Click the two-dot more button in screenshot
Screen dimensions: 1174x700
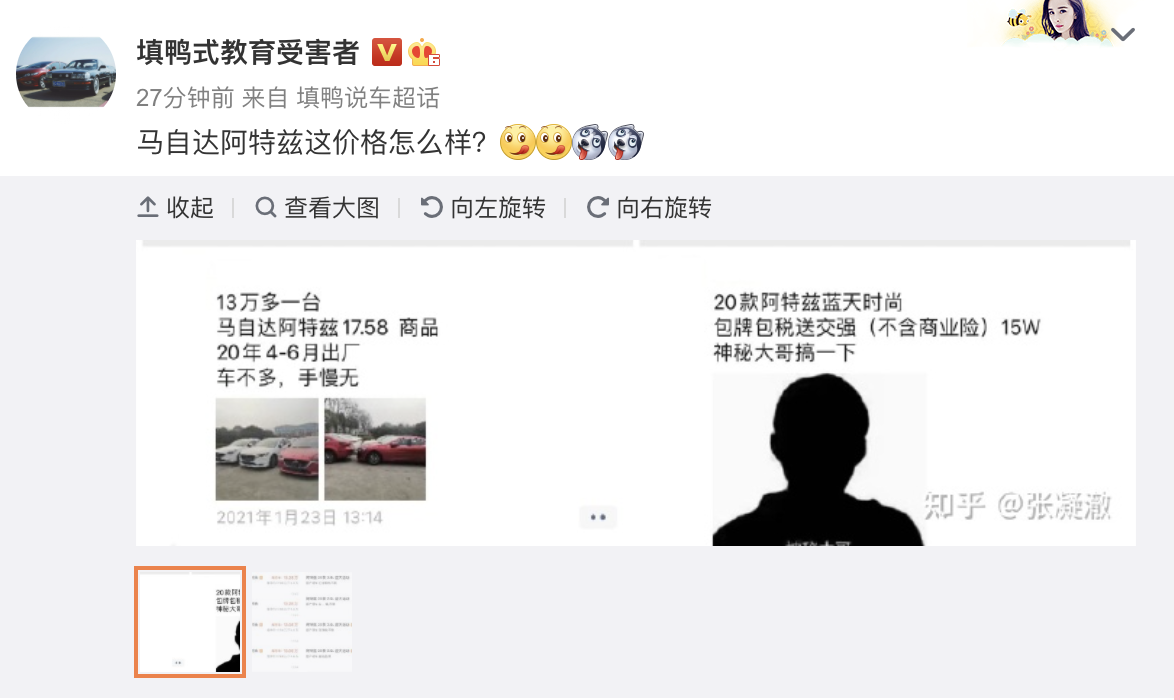pyautogui.click(x=597, y=517)
